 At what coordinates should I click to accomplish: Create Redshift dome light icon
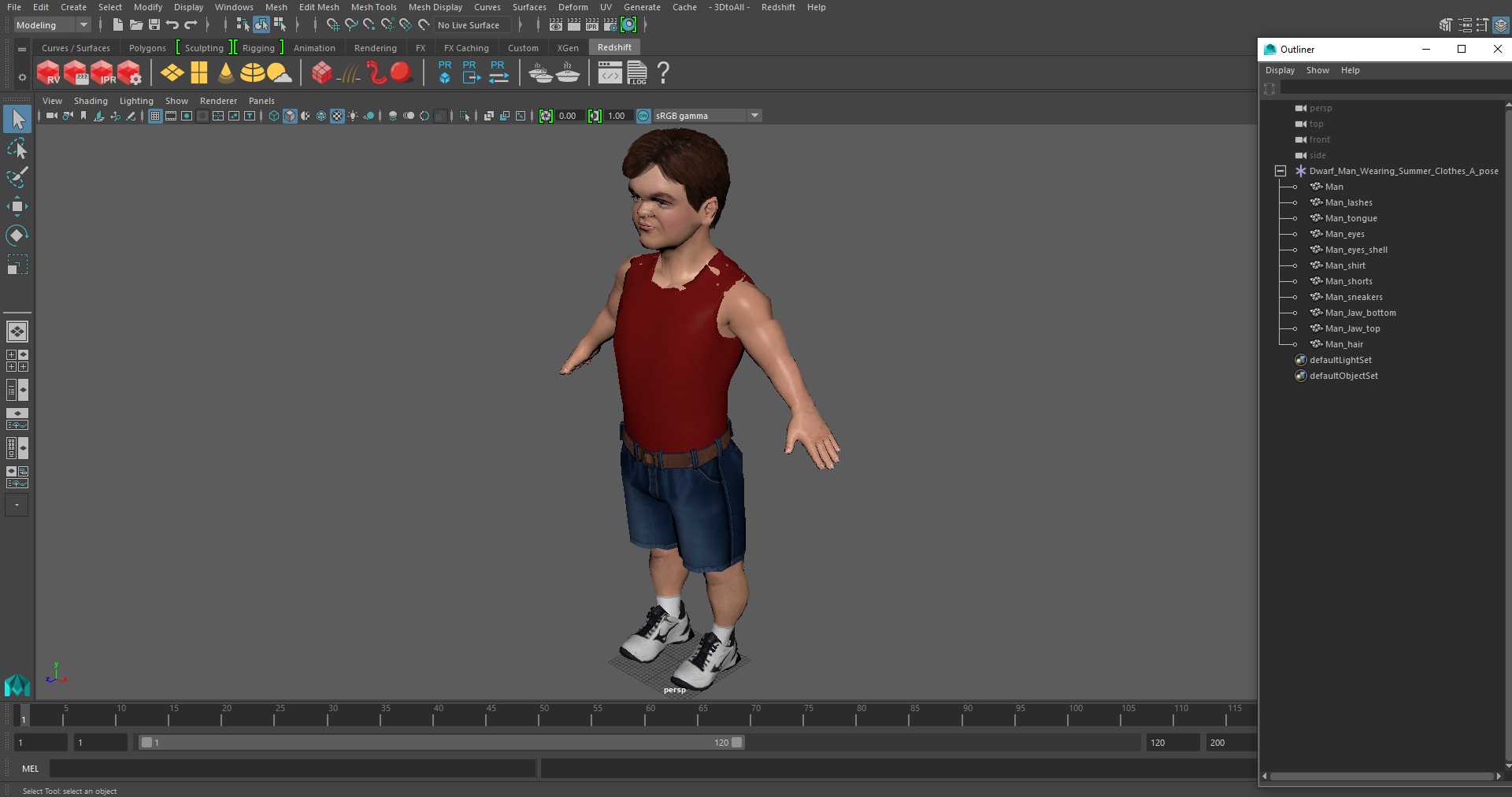tap(252, 73)
